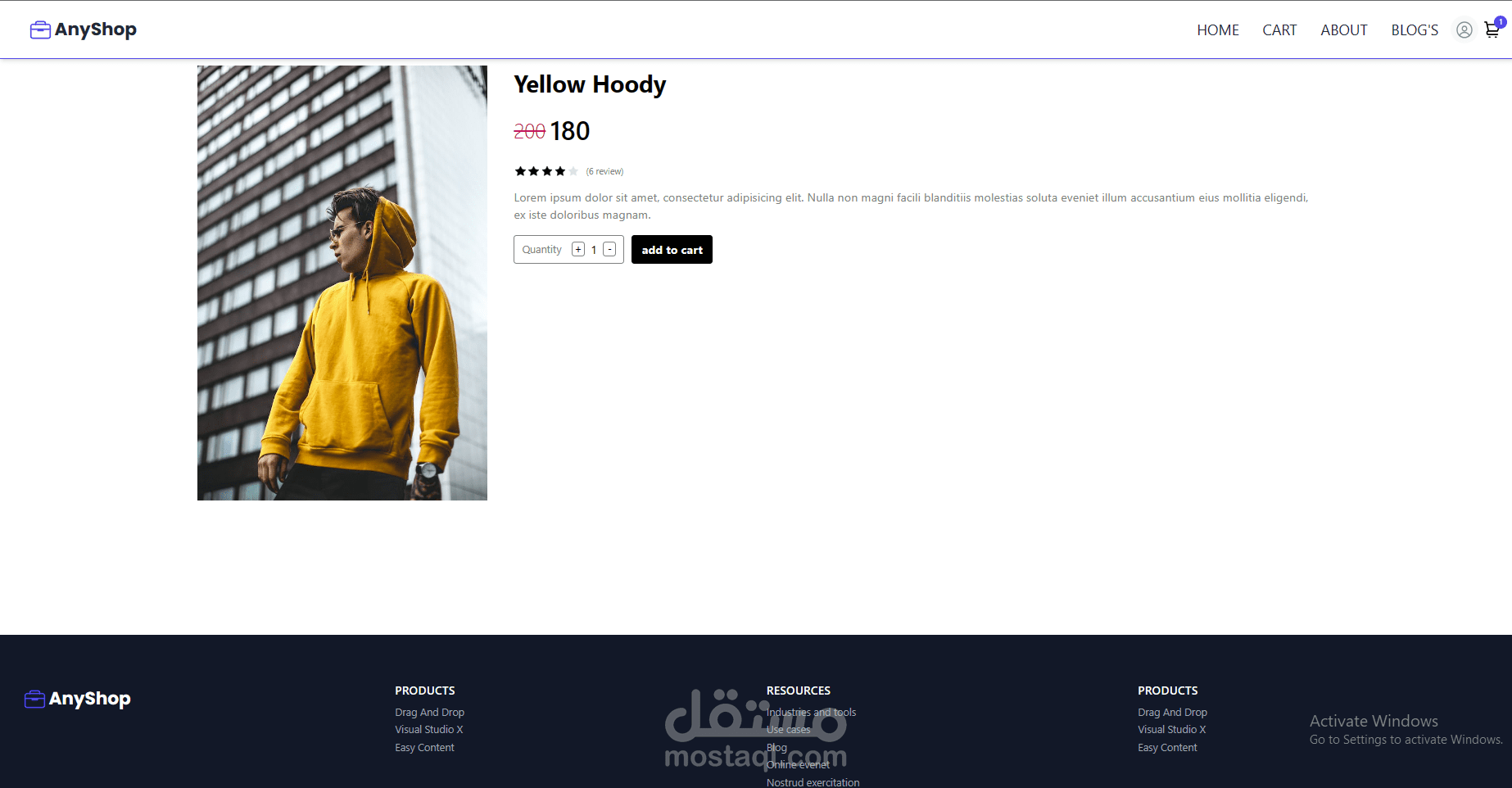Select the fifth empty rating star
1512x788 pixels.
573,171
